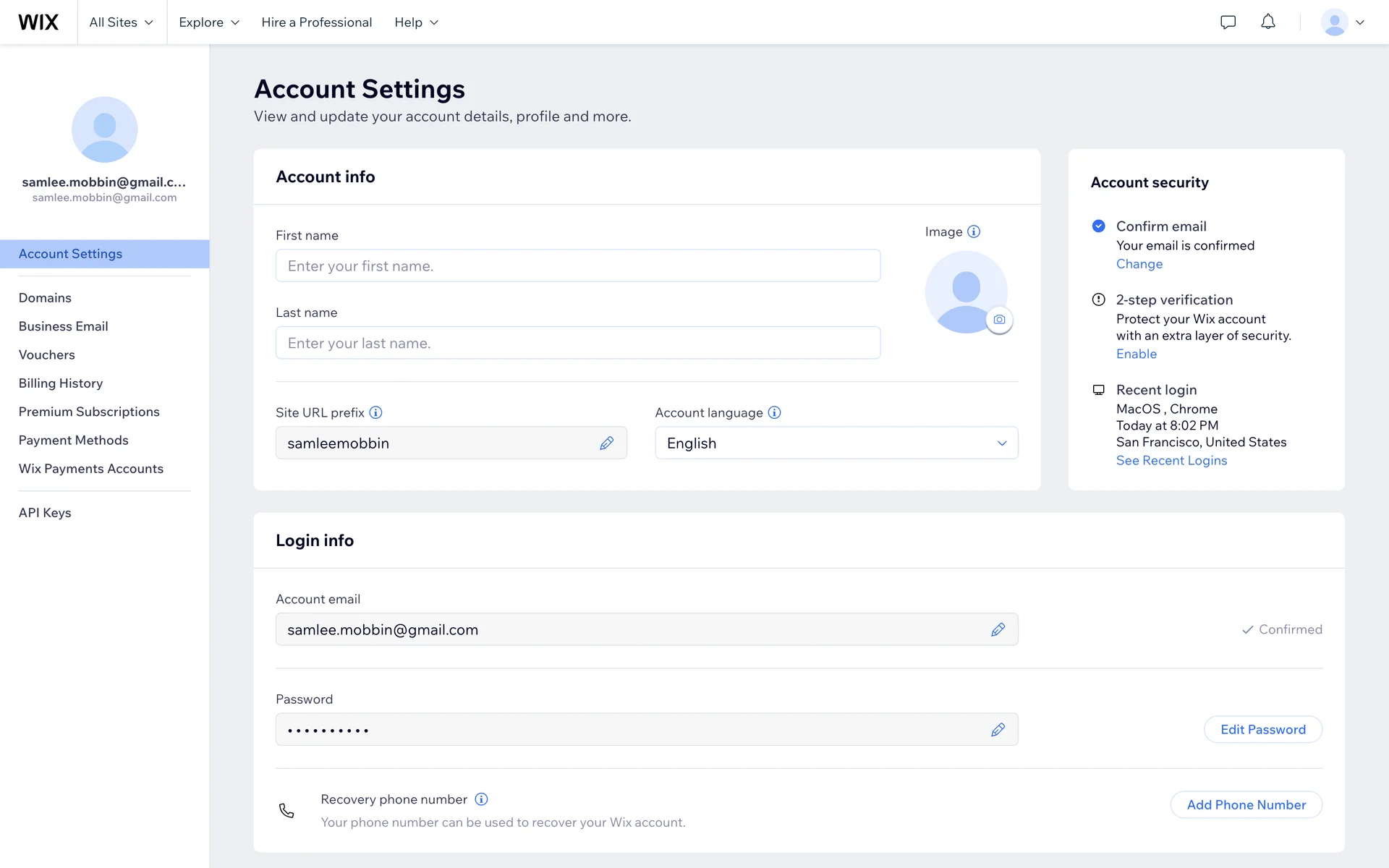Click pencil icon in Password field
Viewport: 1389px width, 868px height.
tap(998, 730)
